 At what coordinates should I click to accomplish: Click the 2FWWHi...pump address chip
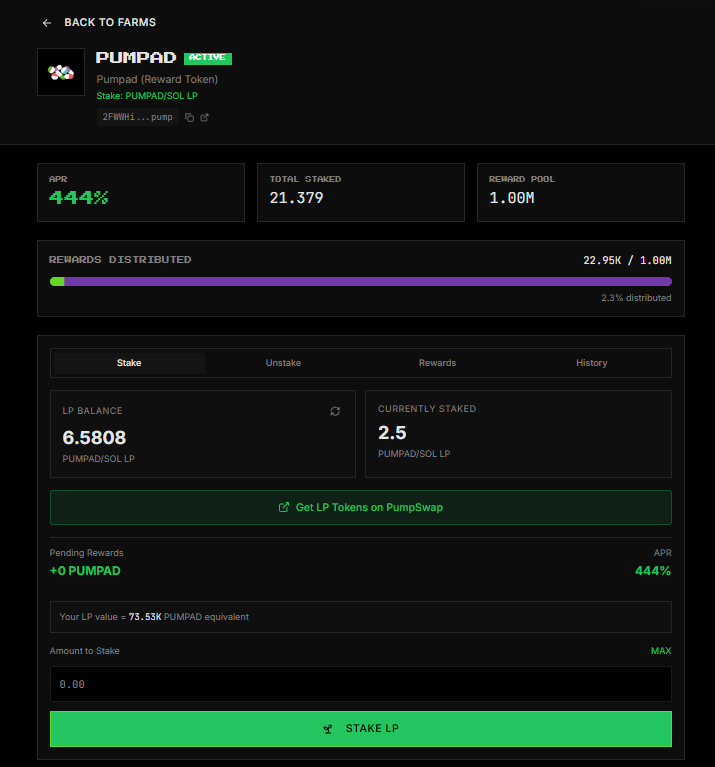(x=137, y=117)
